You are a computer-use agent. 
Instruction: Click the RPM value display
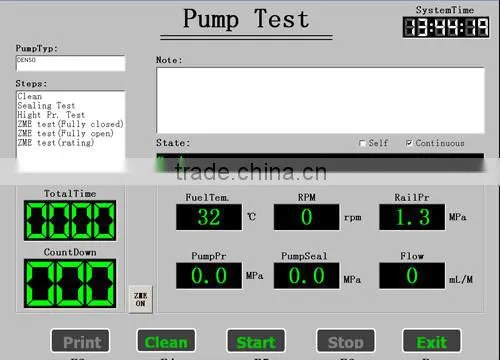click(307, 217)
